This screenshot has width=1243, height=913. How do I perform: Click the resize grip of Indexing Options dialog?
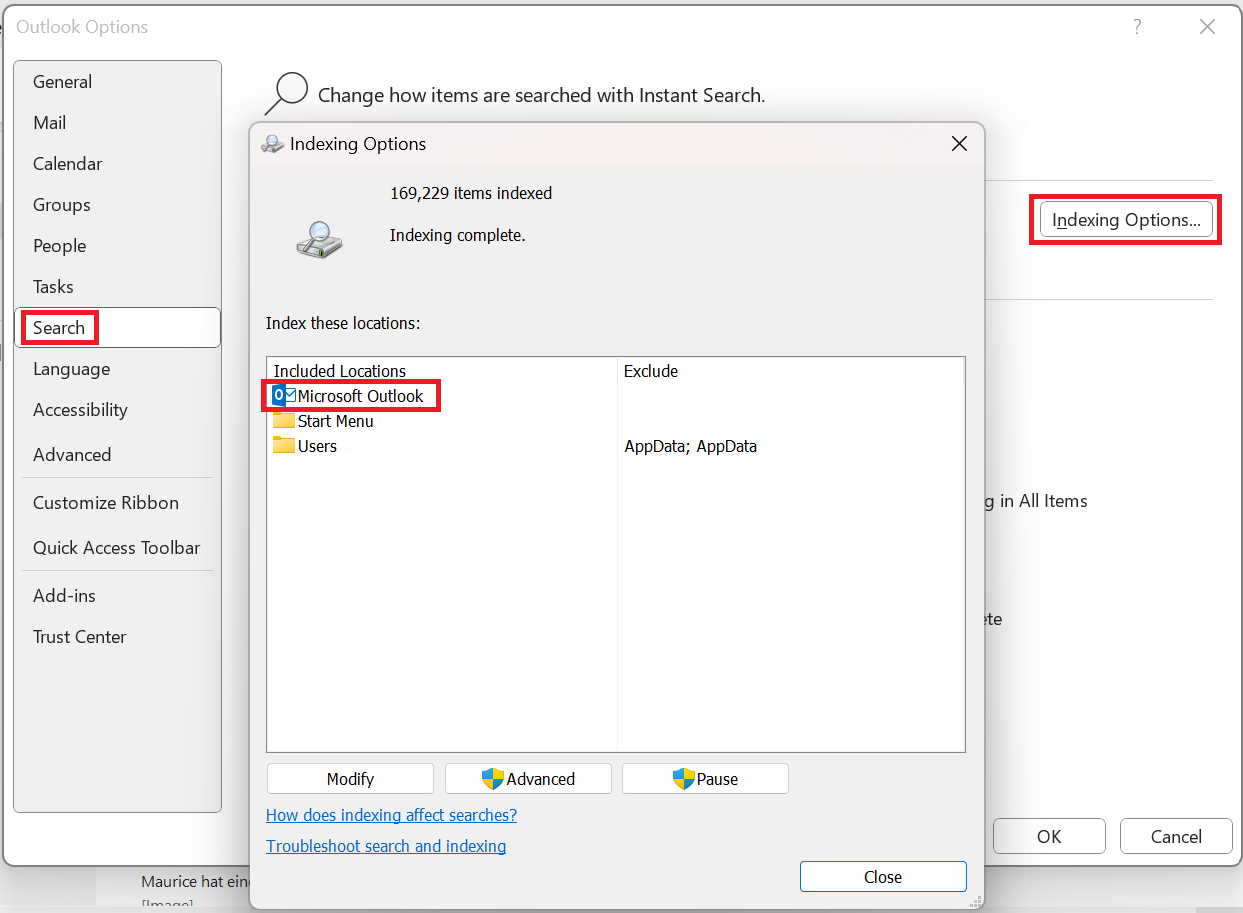975,900
